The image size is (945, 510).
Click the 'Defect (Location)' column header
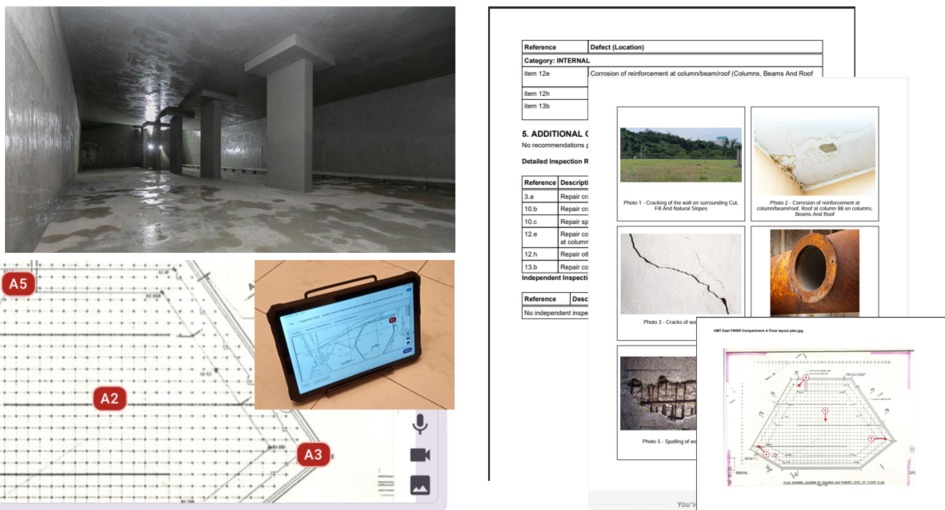pos(705,47)
